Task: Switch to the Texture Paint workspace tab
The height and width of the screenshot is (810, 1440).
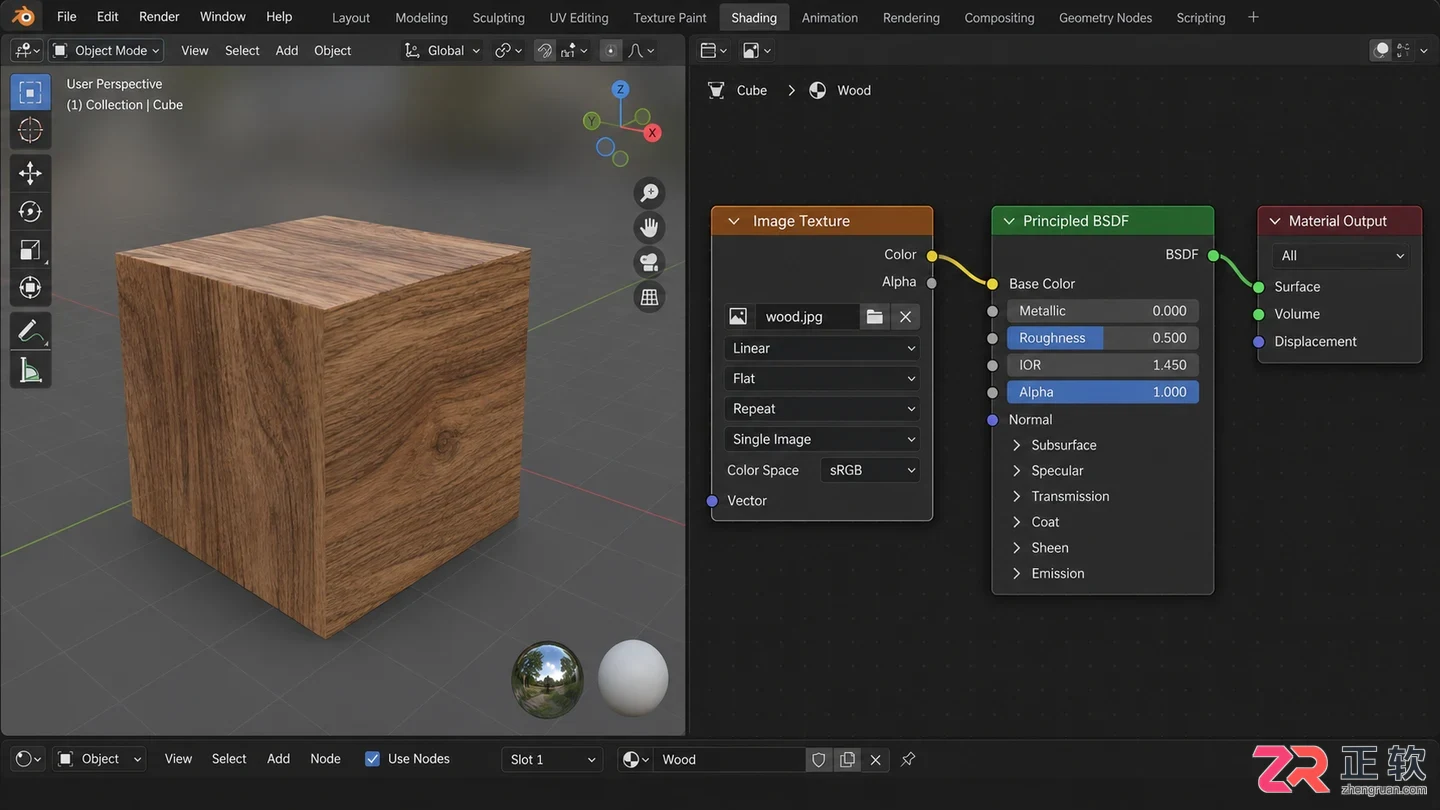Action: [x=670, y=17]
